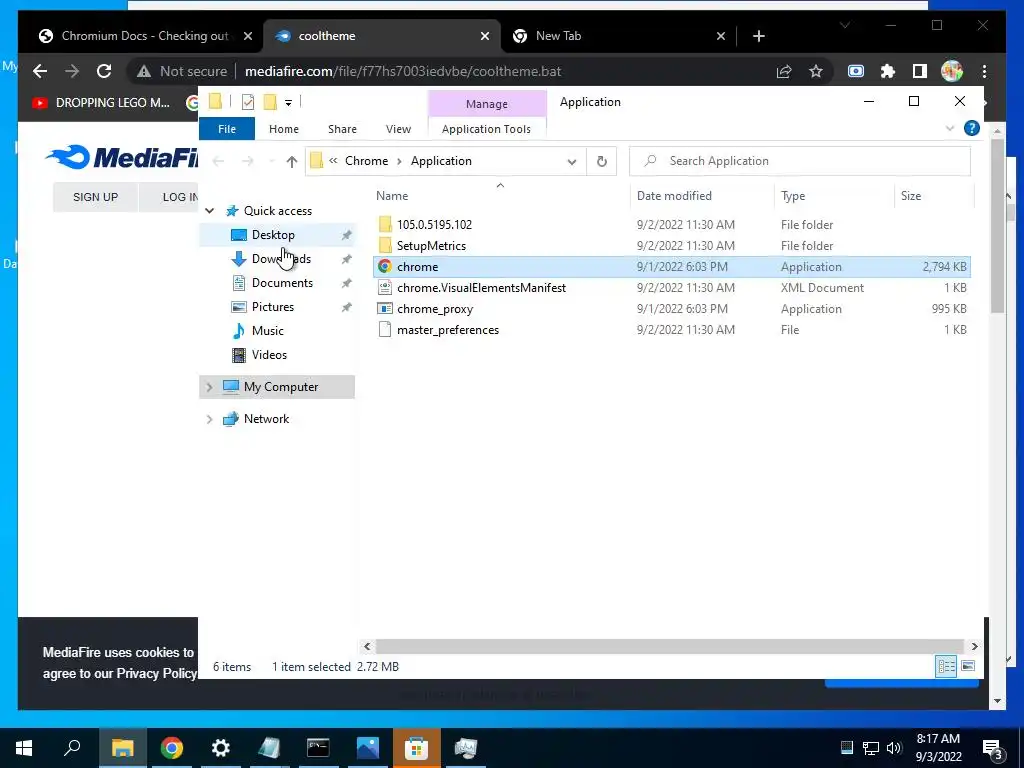
Task: Click the Chrome back arrow button
Action: pyautogui.click(x=40, y=71)
